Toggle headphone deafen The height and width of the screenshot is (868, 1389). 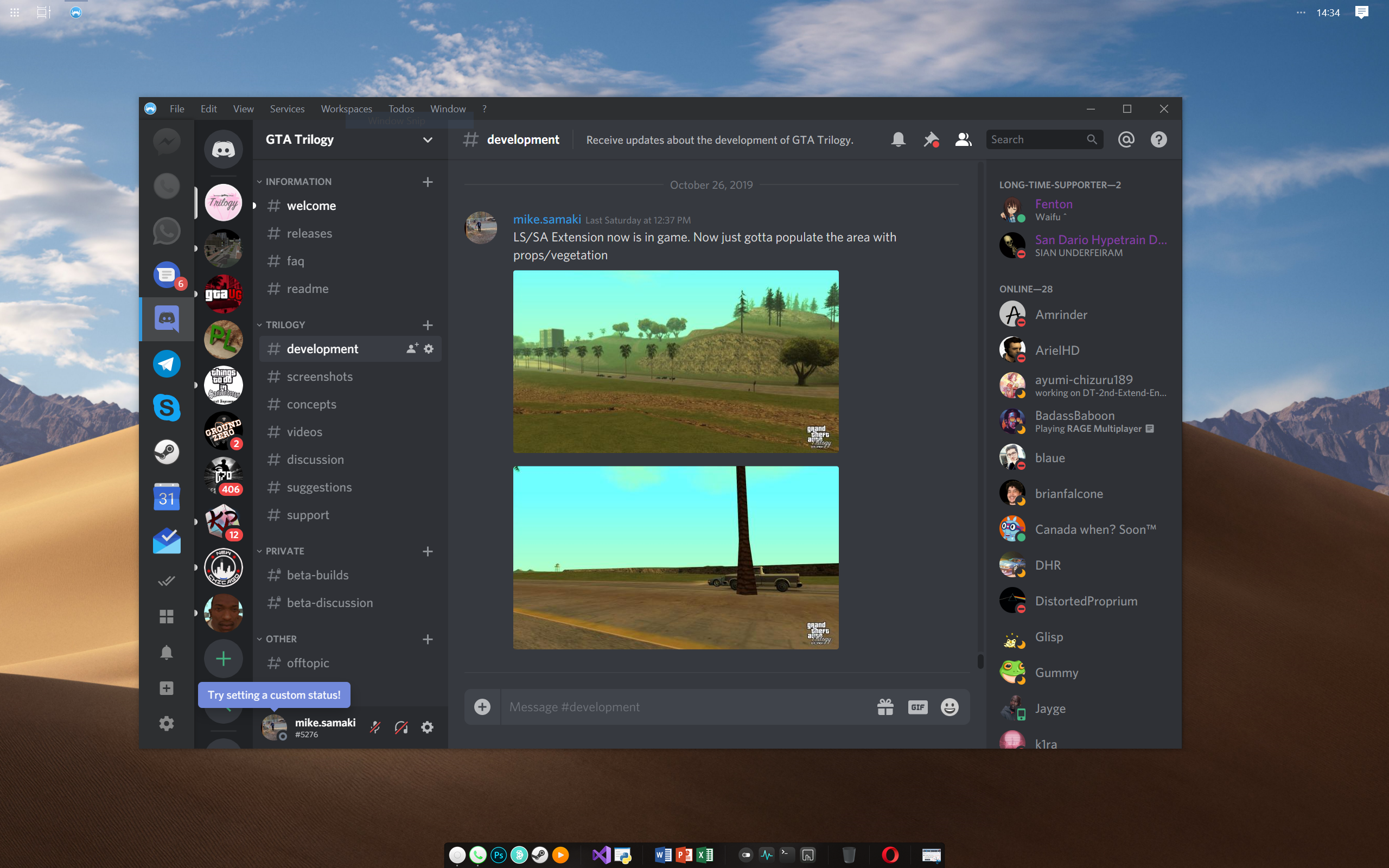point(401,727)
